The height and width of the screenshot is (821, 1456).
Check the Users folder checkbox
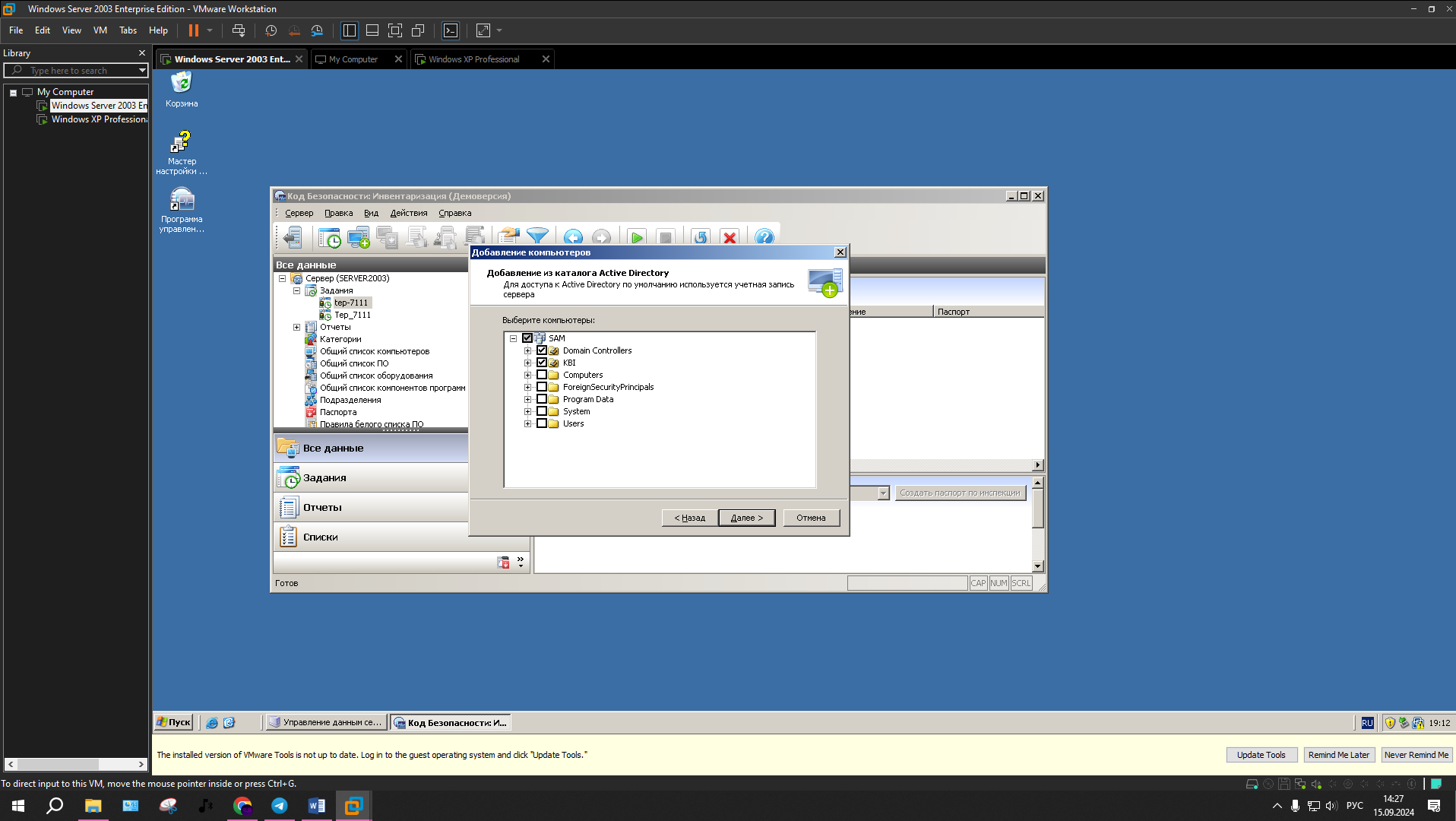542,423
